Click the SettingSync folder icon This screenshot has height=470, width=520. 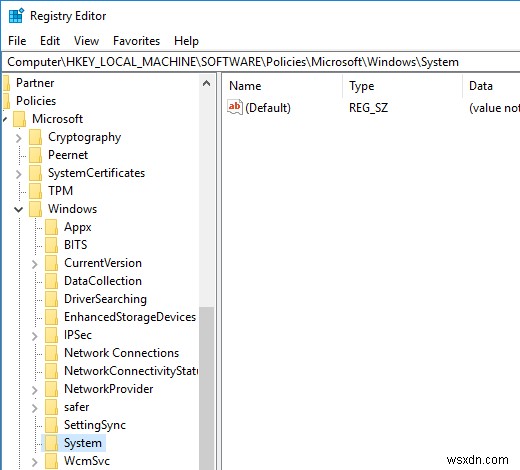click(51, 425)
